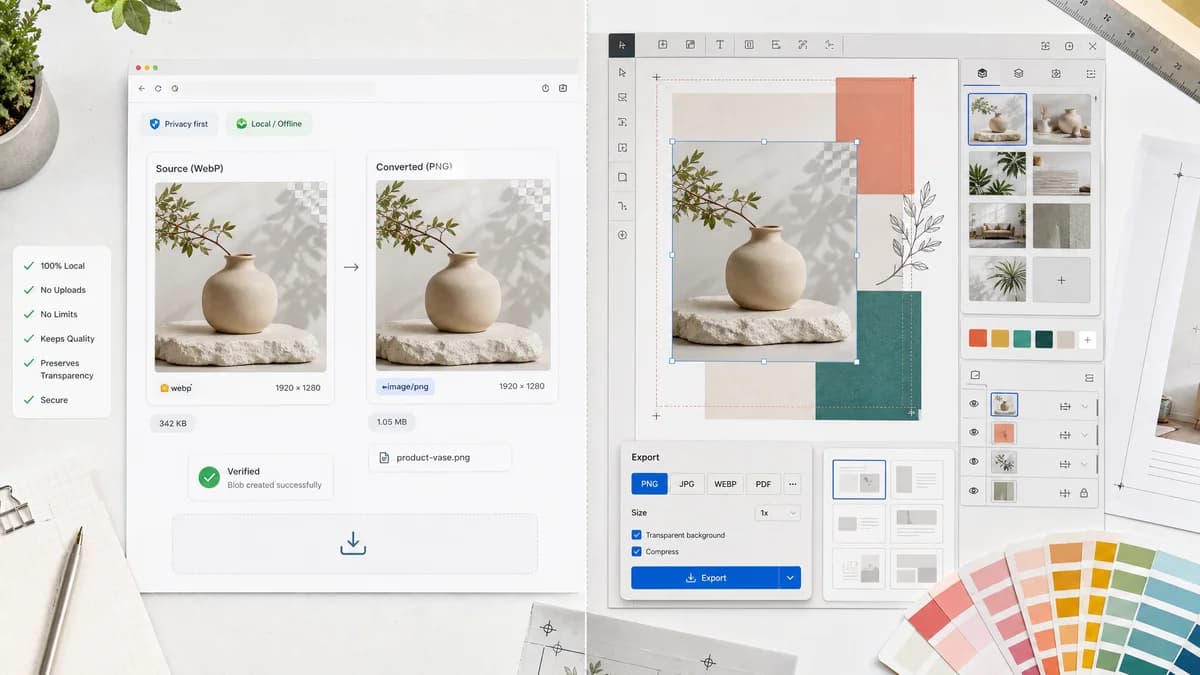Select the arrow pointer tool in left toolbar

click(x=622, y=72)
